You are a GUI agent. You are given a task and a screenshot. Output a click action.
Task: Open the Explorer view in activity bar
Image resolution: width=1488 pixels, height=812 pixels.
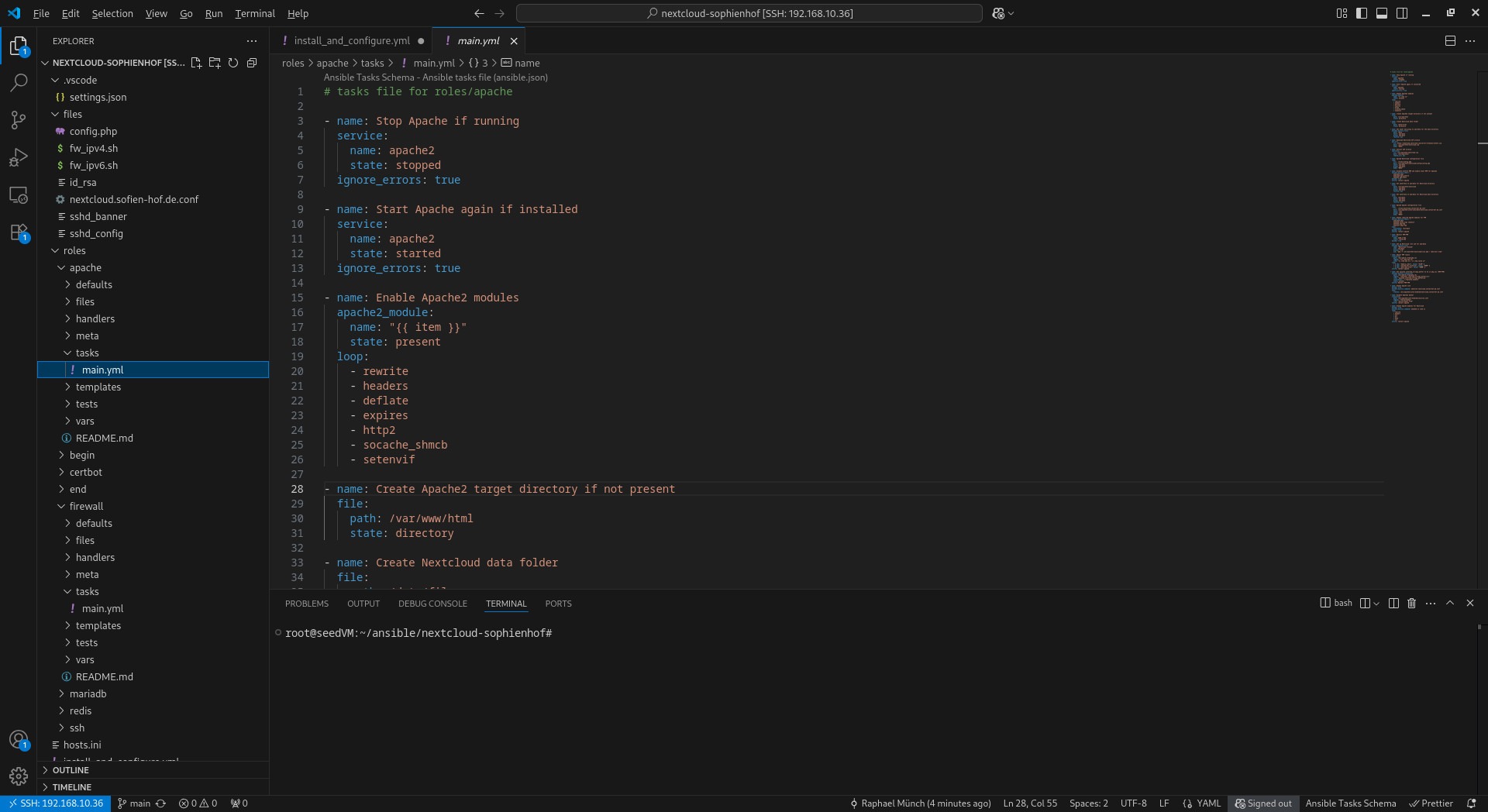click(x=19, y=46)
